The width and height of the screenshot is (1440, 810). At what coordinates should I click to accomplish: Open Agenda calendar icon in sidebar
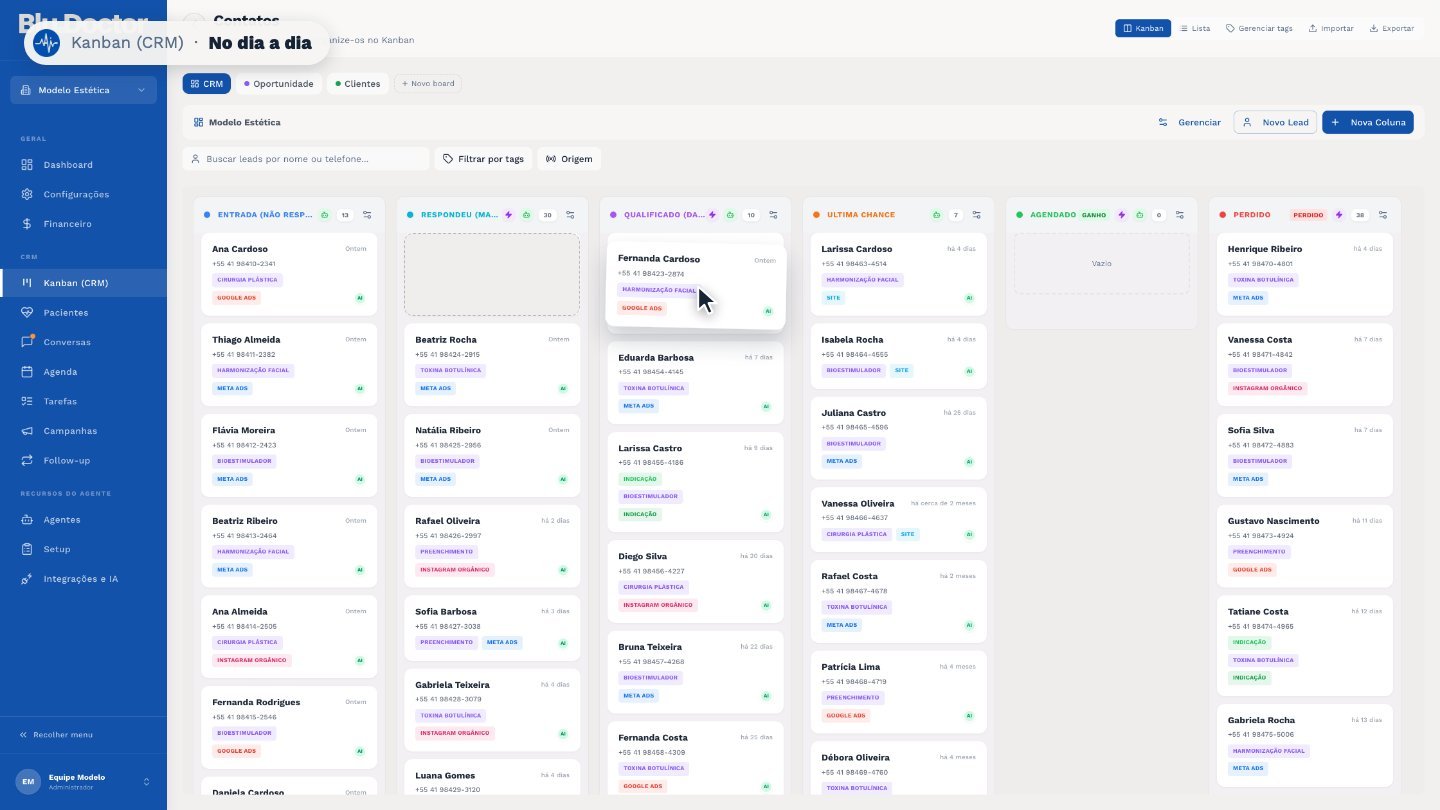27,372
